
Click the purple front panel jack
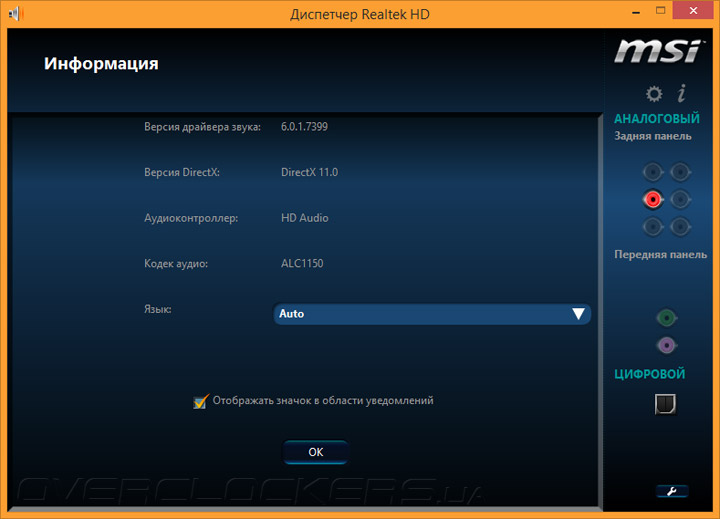click(x=666, y=345)
